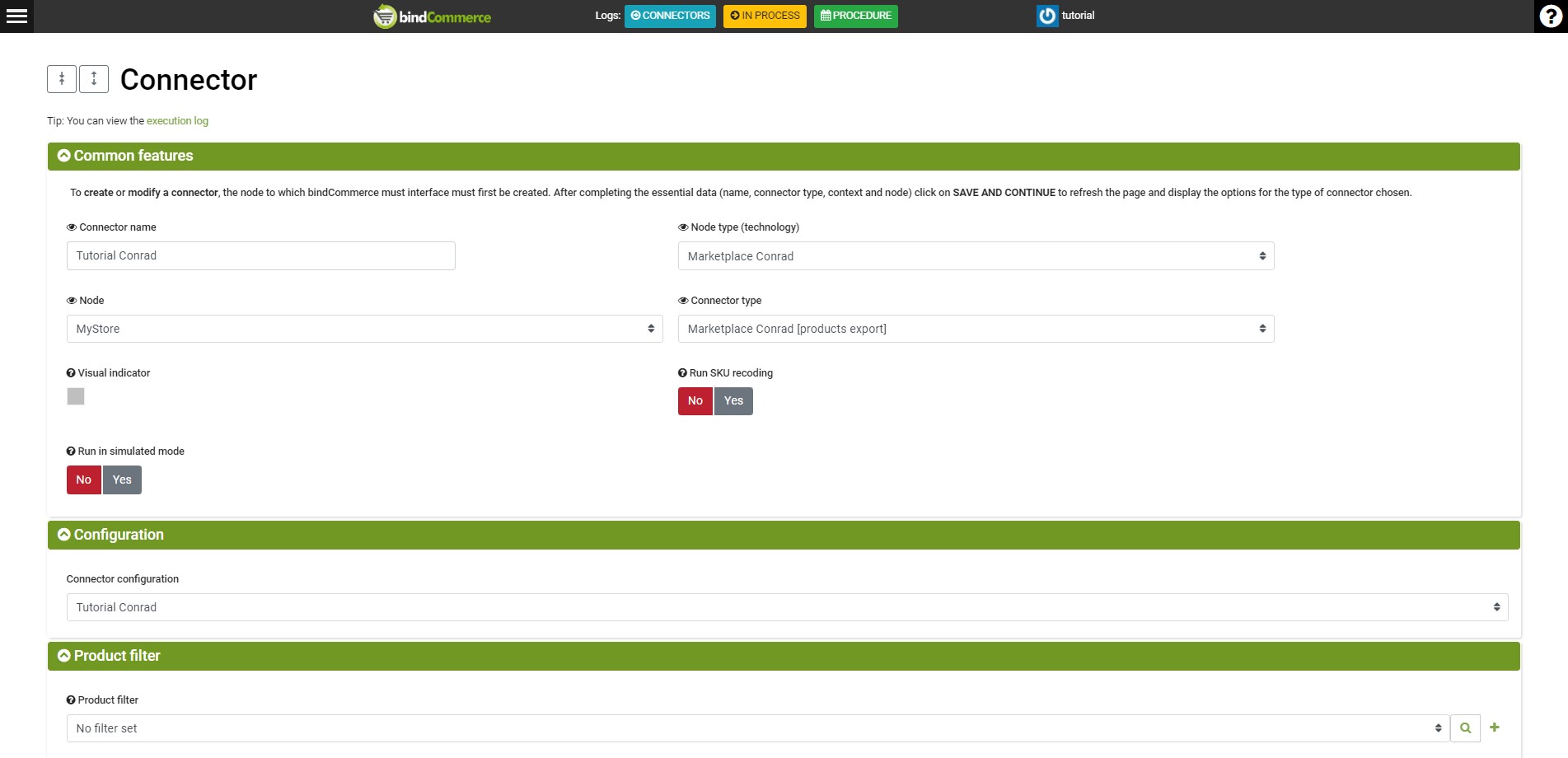Click the Product filter search magnifier icon
1568x758 pixels.
click(1465, 728)
